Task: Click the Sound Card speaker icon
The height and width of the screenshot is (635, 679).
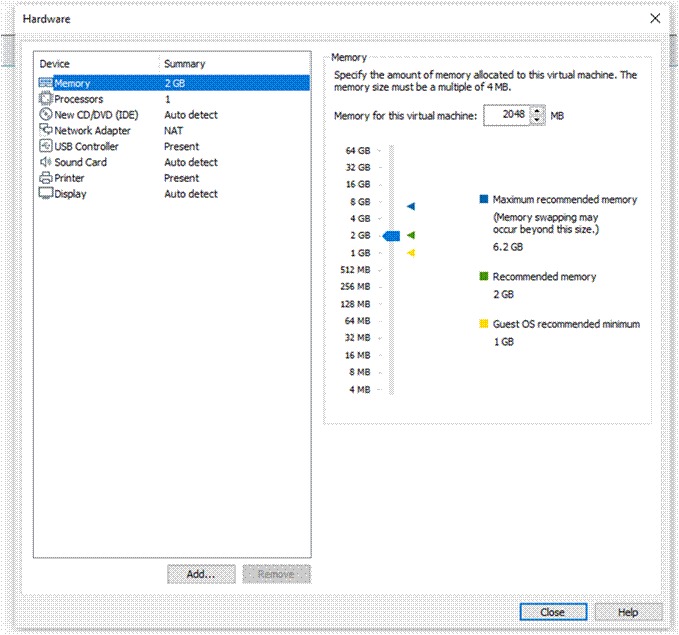Action: [x=45, y=162]
